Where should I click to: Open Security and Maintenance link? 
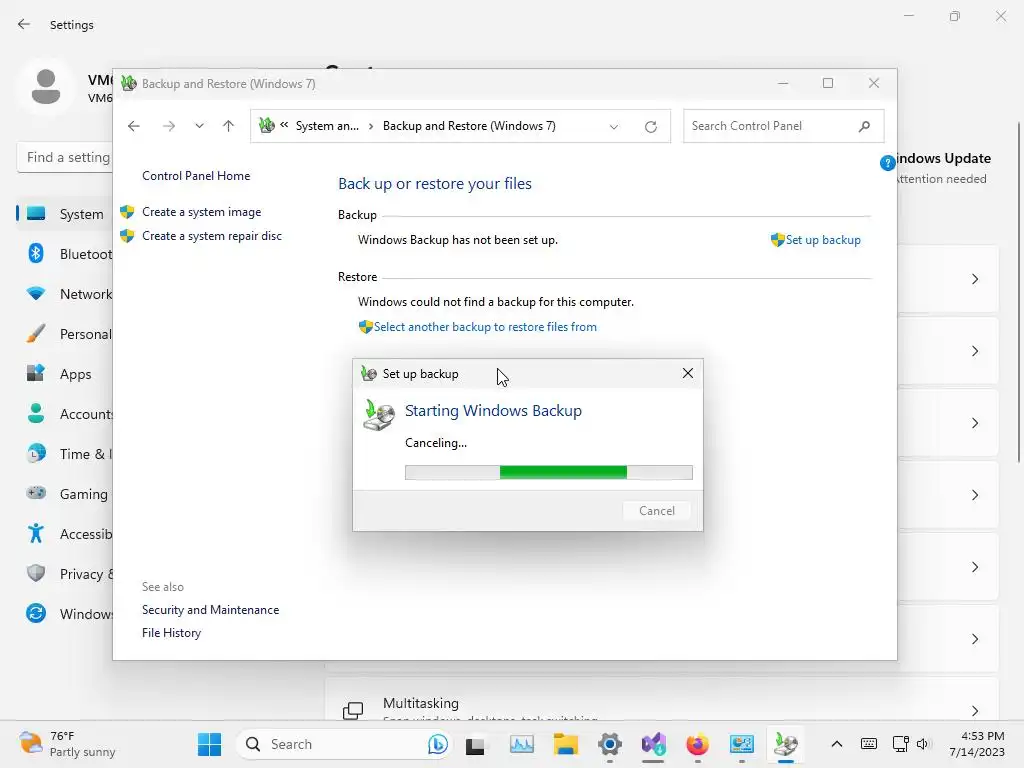click(x=210, y=609)
